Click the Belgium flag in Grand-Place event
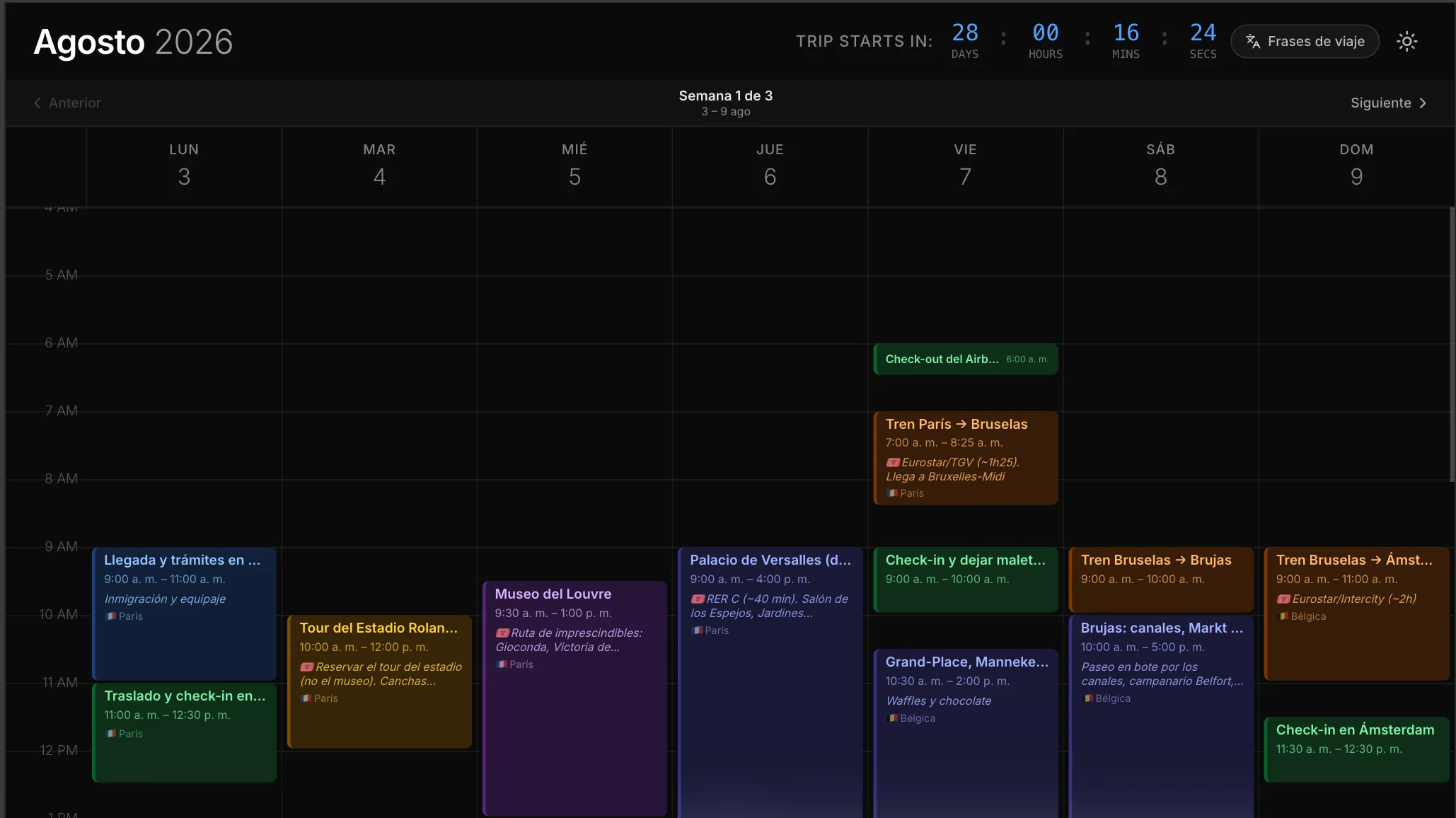The width and height of the screenshot is (1456, 818). coord(893,718)
